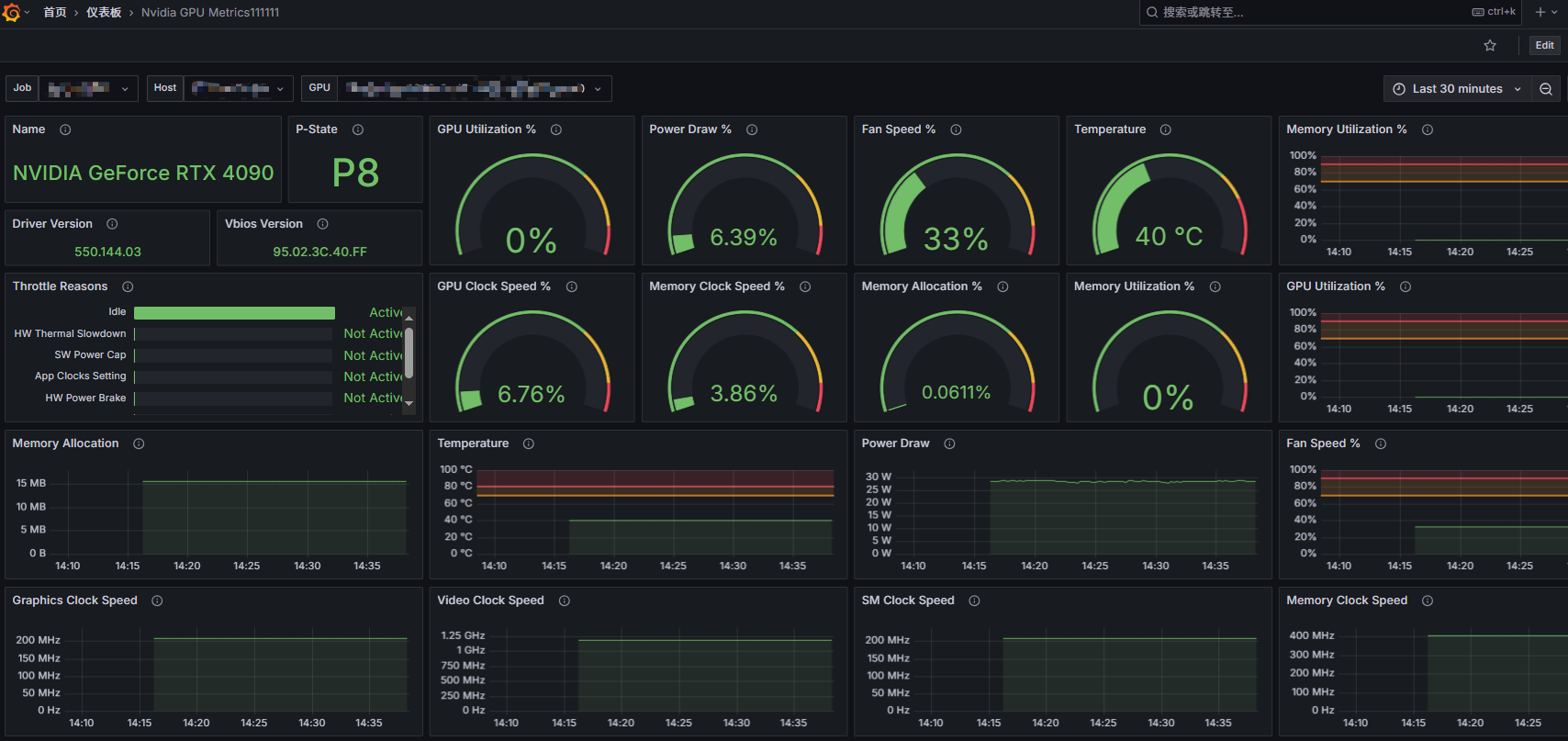
Task: Focus the search or jump to field
Action: point(1329,12)
